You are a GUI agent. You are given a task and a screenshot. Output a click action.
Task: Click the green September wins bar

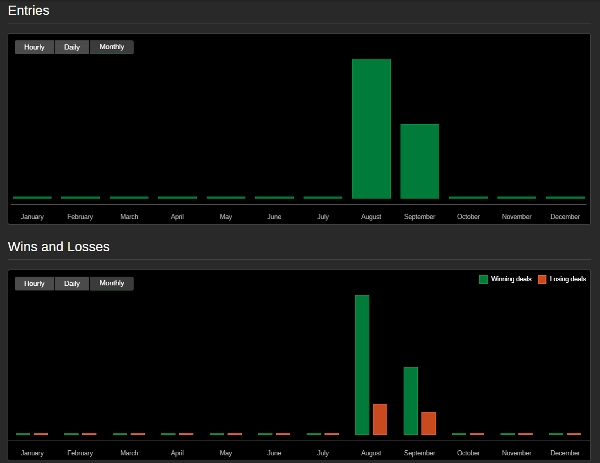(x=410, y=401)
